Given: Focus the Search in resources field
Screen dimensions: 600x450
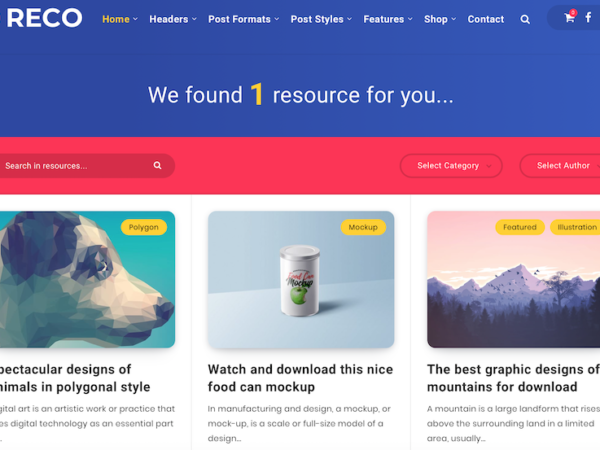Looking at the screenshot, I should tap(77, 166).
